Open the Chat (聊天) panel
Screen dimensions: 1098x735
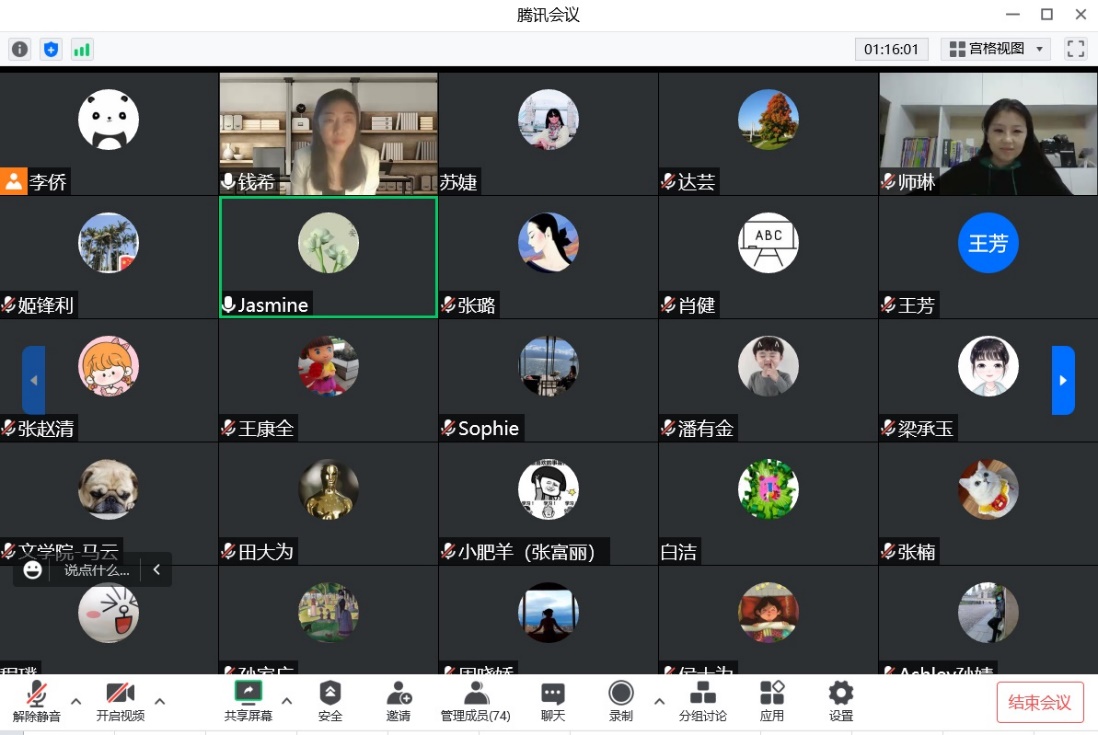553,700
